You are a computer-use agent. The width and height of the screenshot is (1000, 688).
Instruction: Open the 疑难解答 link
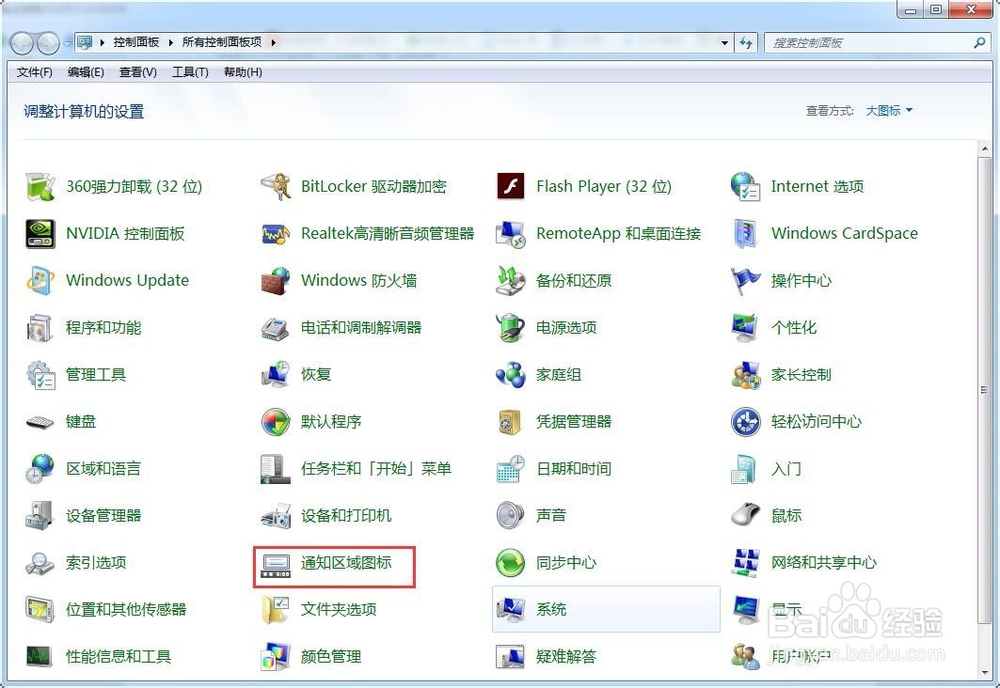566,657
